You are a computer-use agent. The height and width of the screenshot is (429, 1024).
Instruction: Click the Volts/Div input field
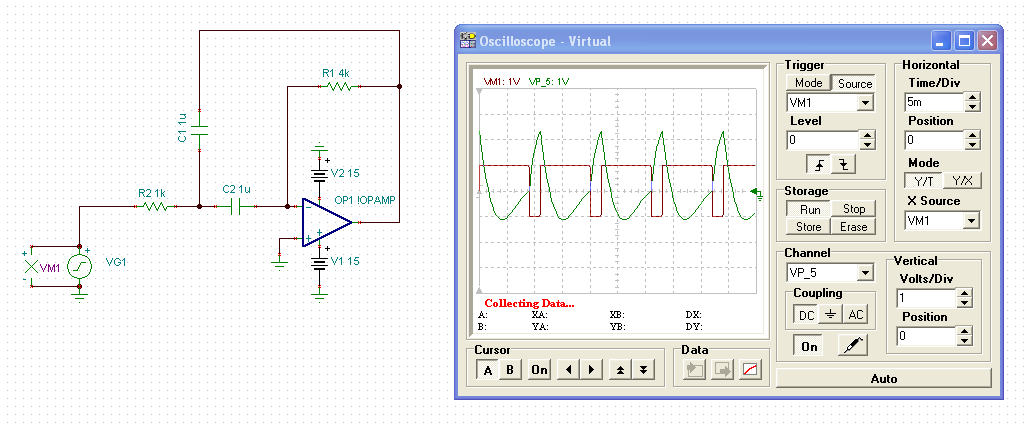927,298
